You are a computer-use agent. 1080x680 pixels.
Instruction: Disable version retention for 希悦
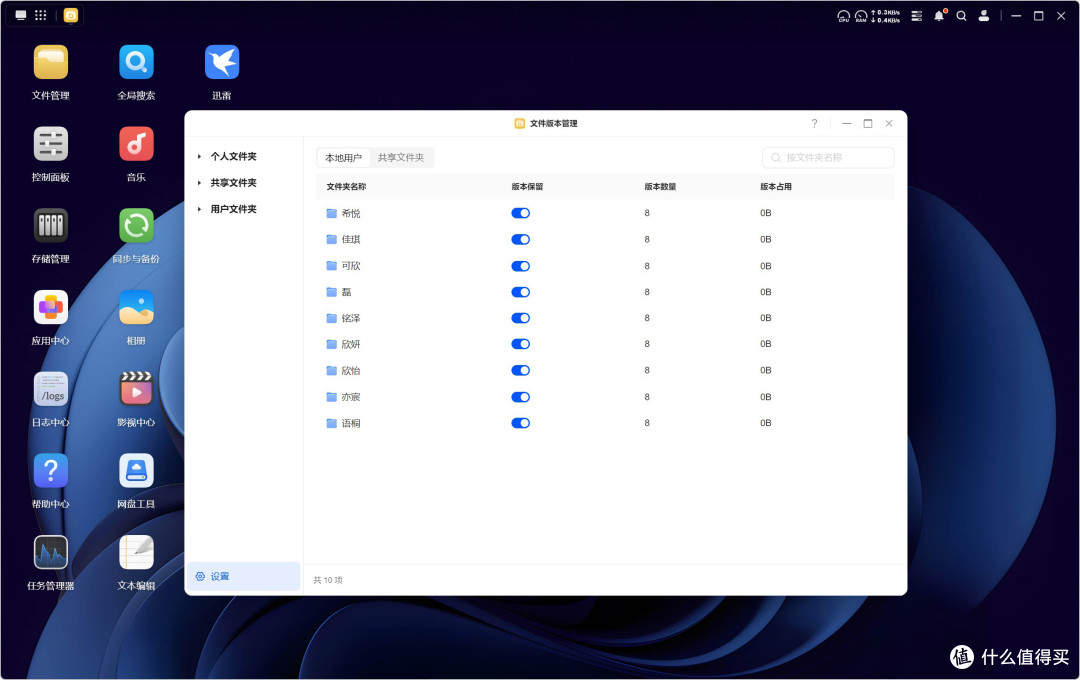coord(521,213)
